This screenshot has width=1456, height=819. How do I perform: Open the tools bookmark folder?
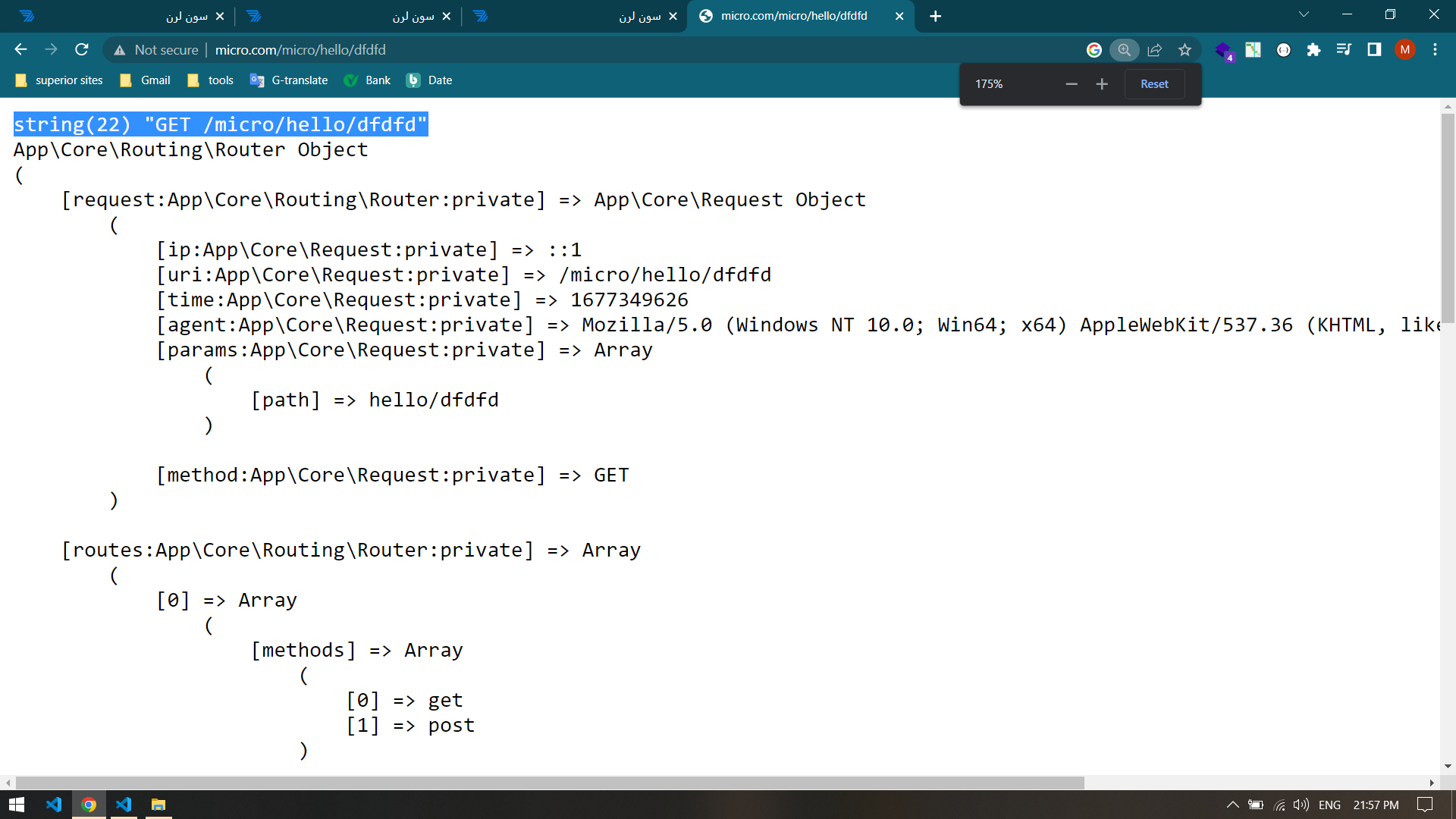tap(210, 80)
